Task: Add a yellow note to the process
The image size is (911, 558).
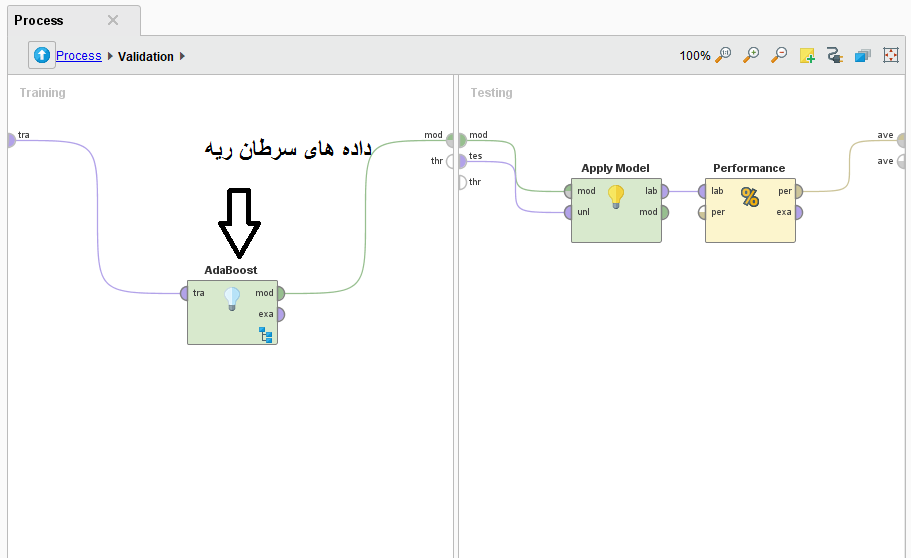Action: [807, 56]
